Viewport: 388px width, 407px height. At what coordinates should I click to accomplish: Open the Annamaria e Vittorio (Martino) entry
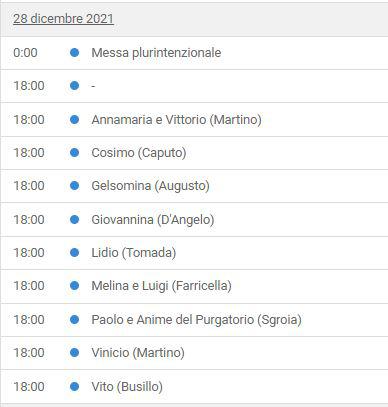point(176,119)
